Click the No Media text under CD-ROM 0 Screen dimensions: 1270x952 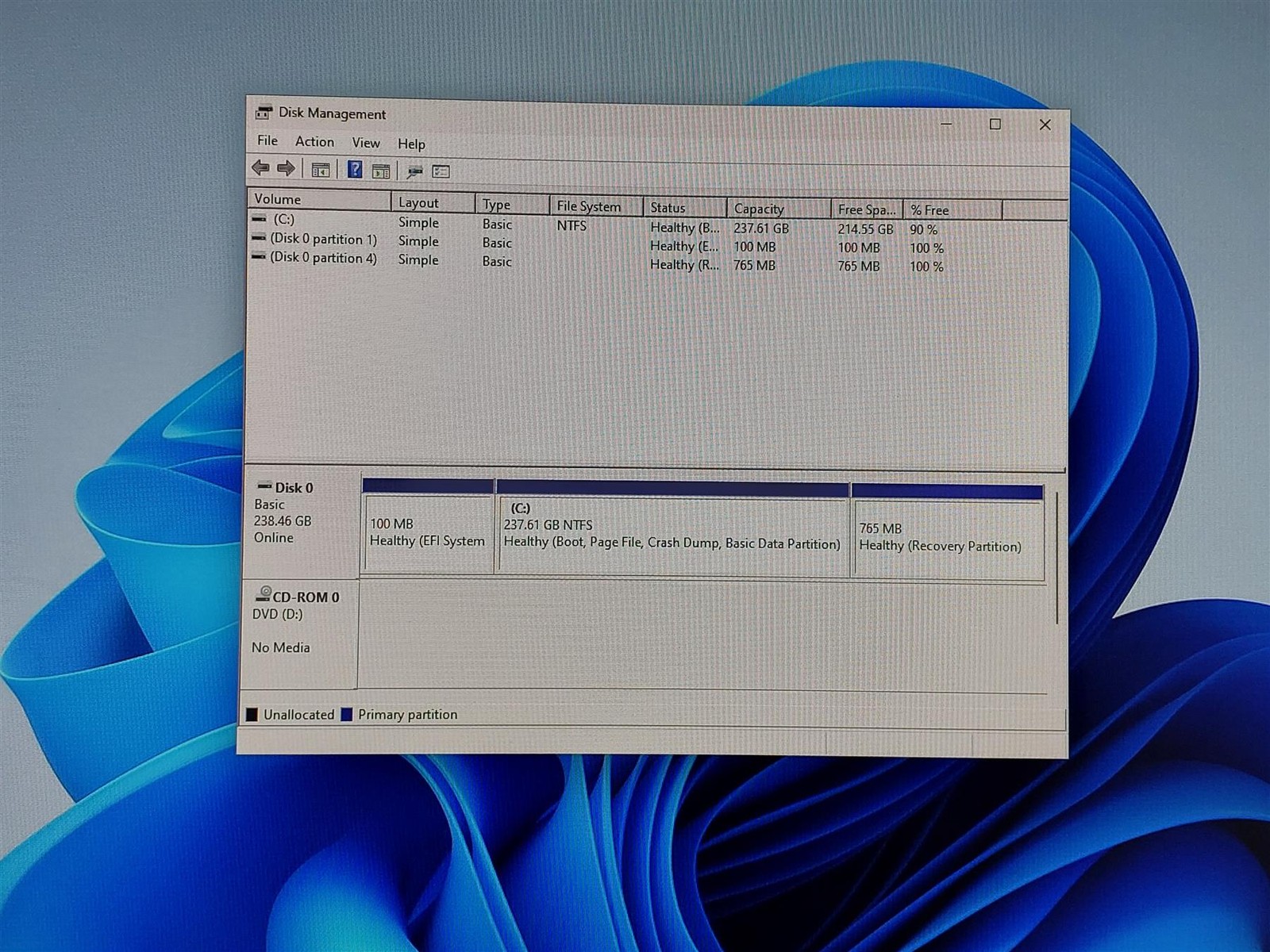(x=281, y=647)
